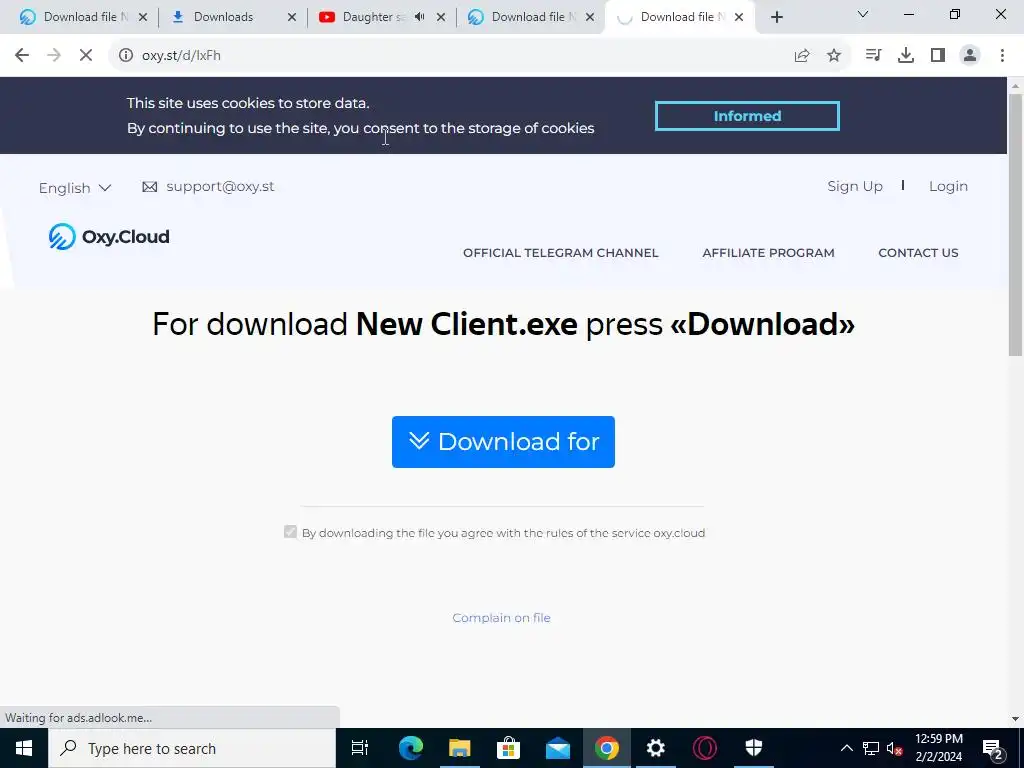1024x768 pixels.
Task: Open the clock showing 12:59 PM
Action: [938, 748]
